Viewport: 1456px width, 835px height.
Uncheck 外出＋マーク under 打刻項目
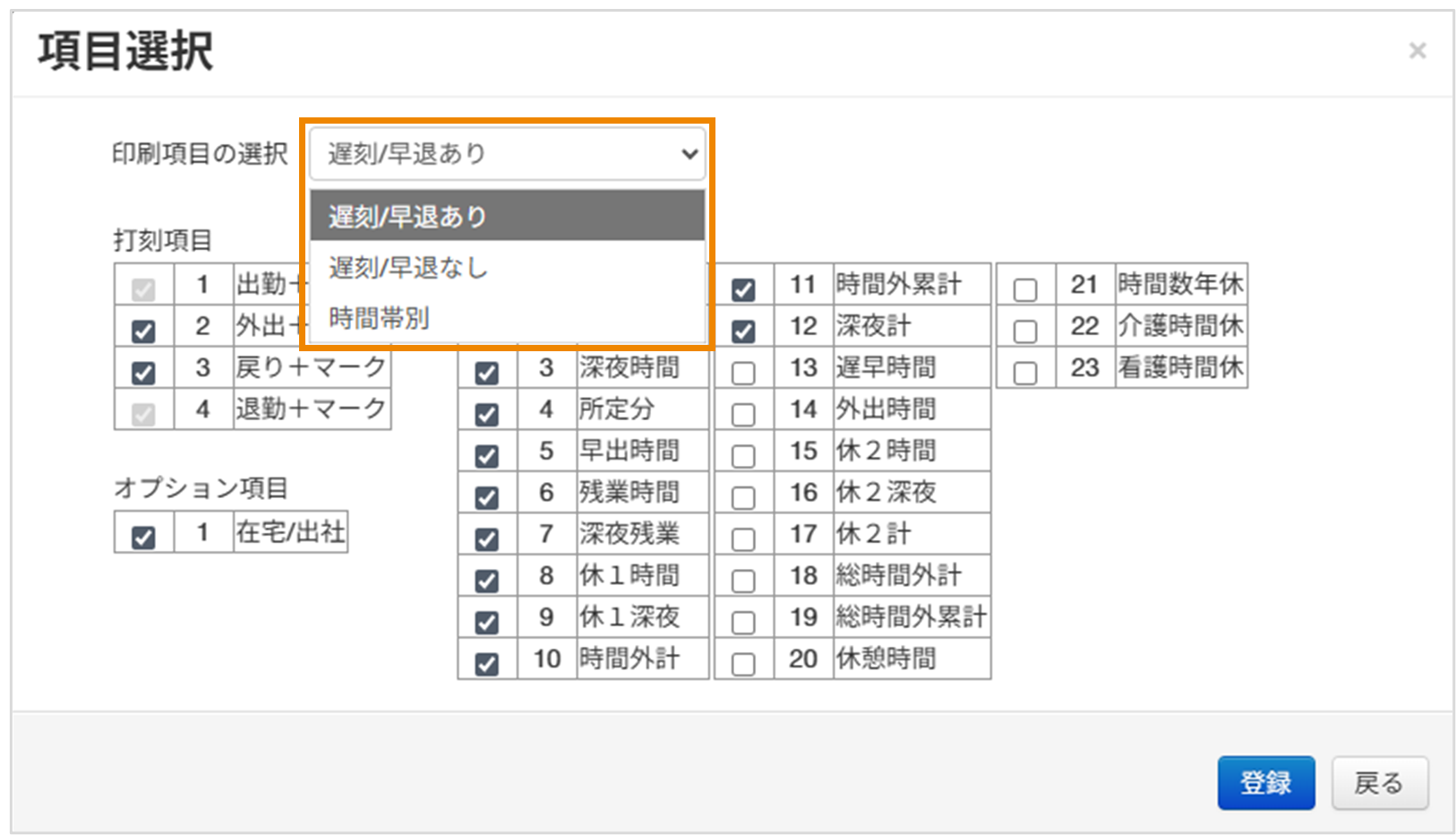143,331
